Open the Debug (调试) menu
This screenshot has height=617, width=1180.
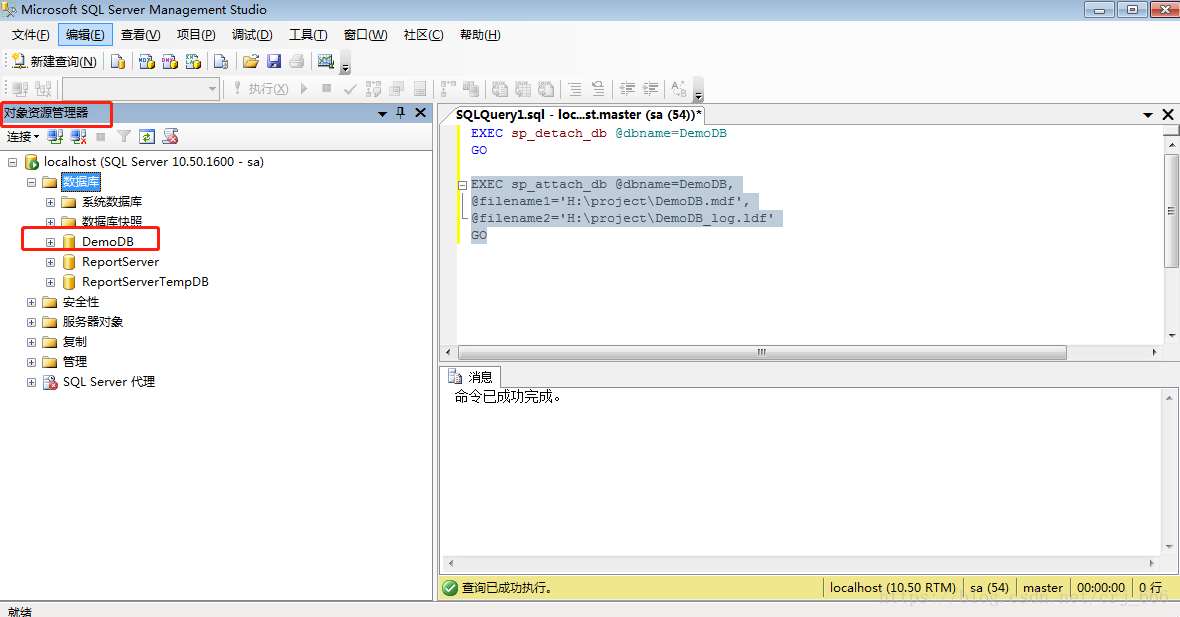(x=252, y=35)
